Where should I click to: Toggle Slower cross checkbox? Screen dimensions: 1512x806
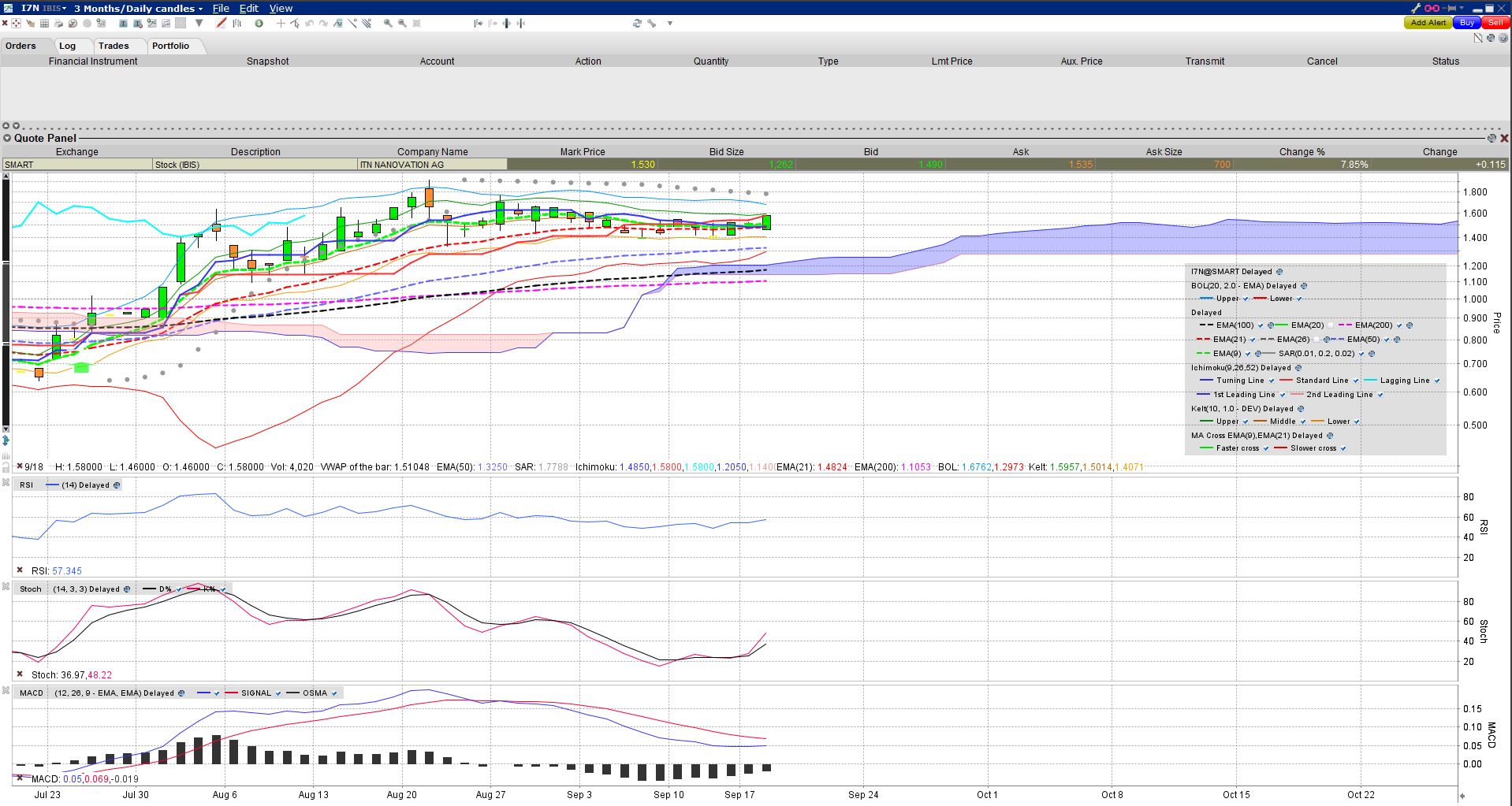click(1343, 448)
